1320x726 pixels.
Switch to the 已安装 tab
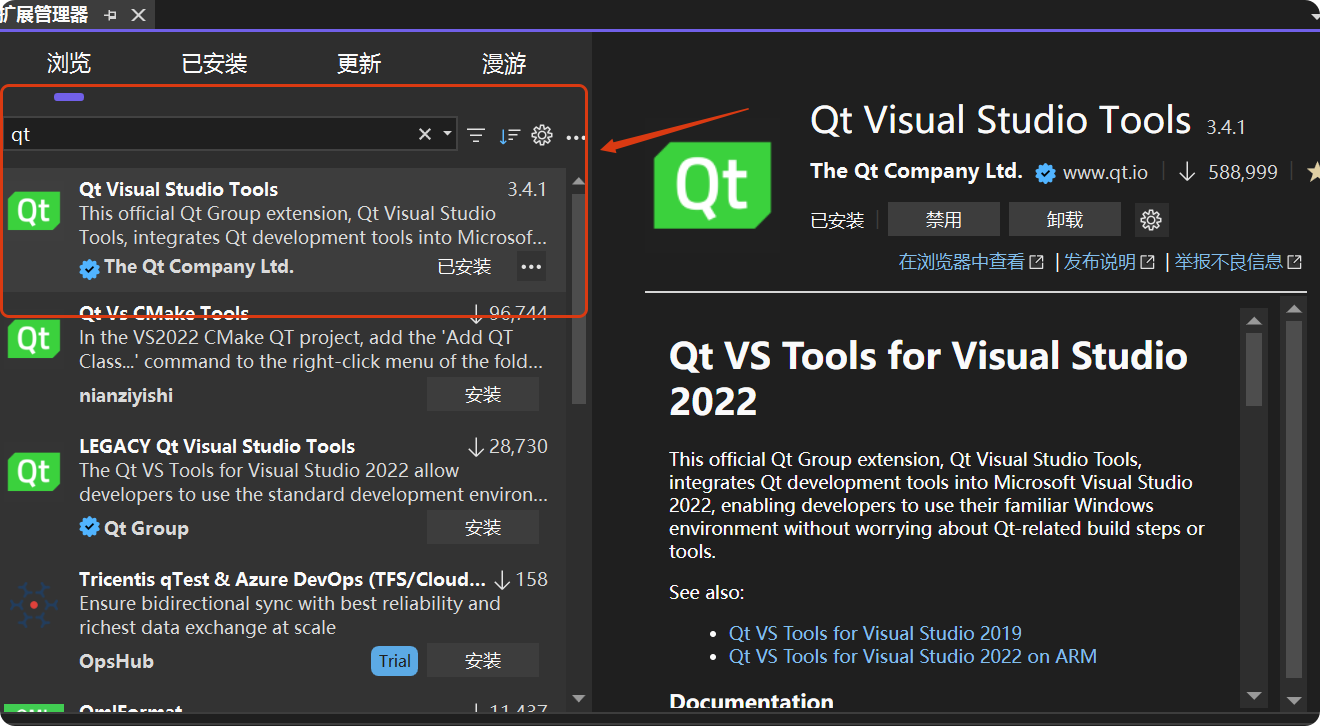tap(214, 62)
